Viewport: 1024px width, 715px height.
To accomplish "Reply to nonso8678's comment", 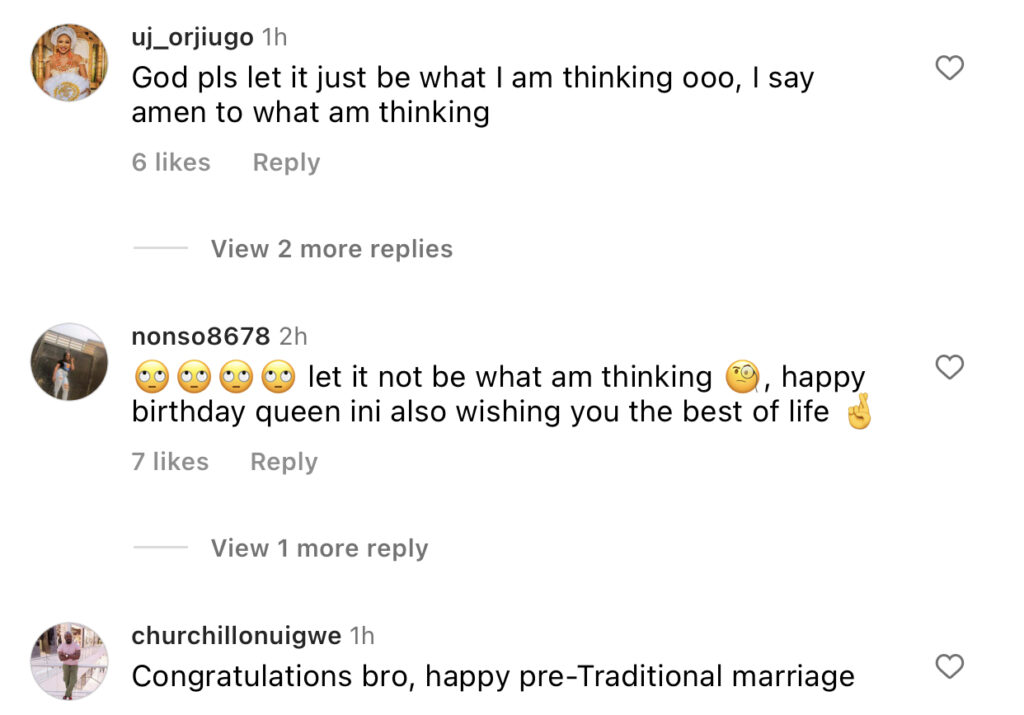I will (x=283, y=462).
